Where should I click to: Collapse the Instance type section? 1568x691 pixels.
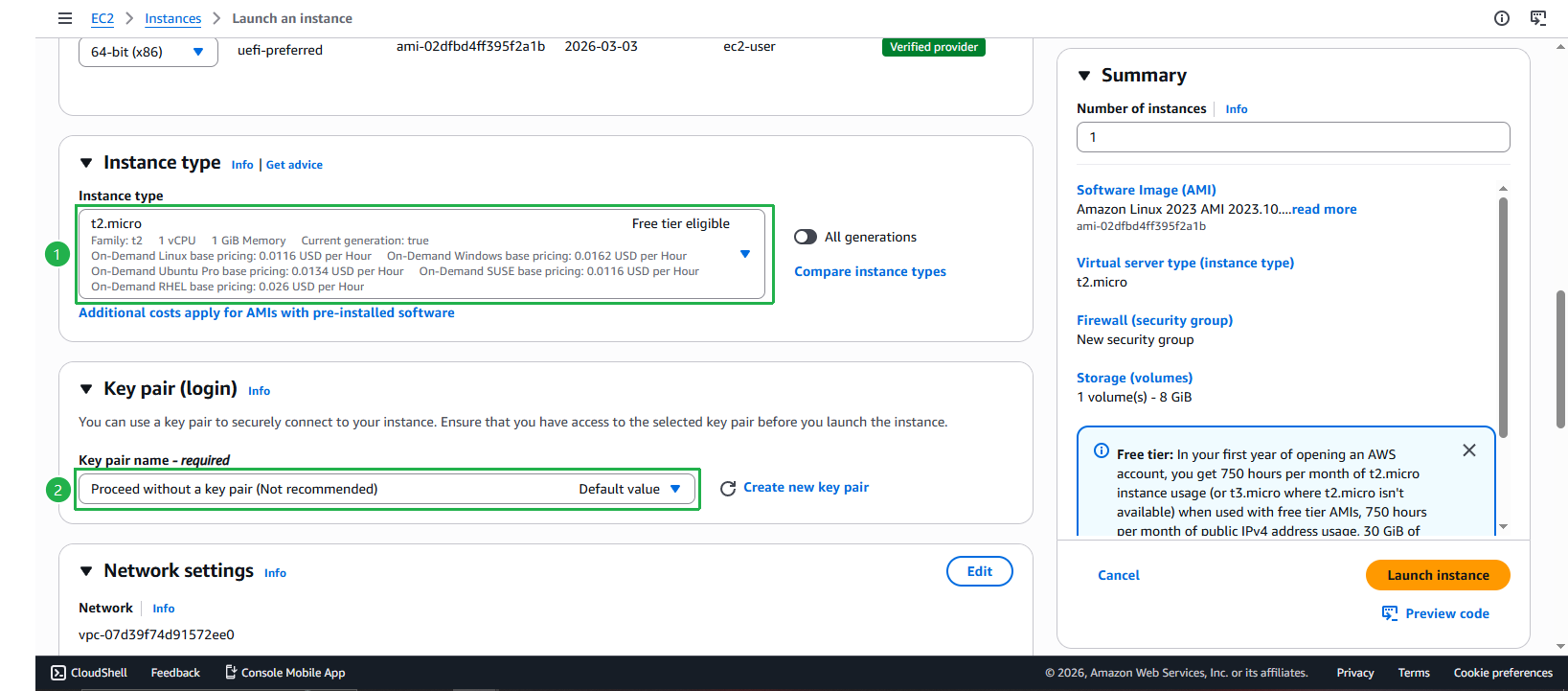click(86, 163)
